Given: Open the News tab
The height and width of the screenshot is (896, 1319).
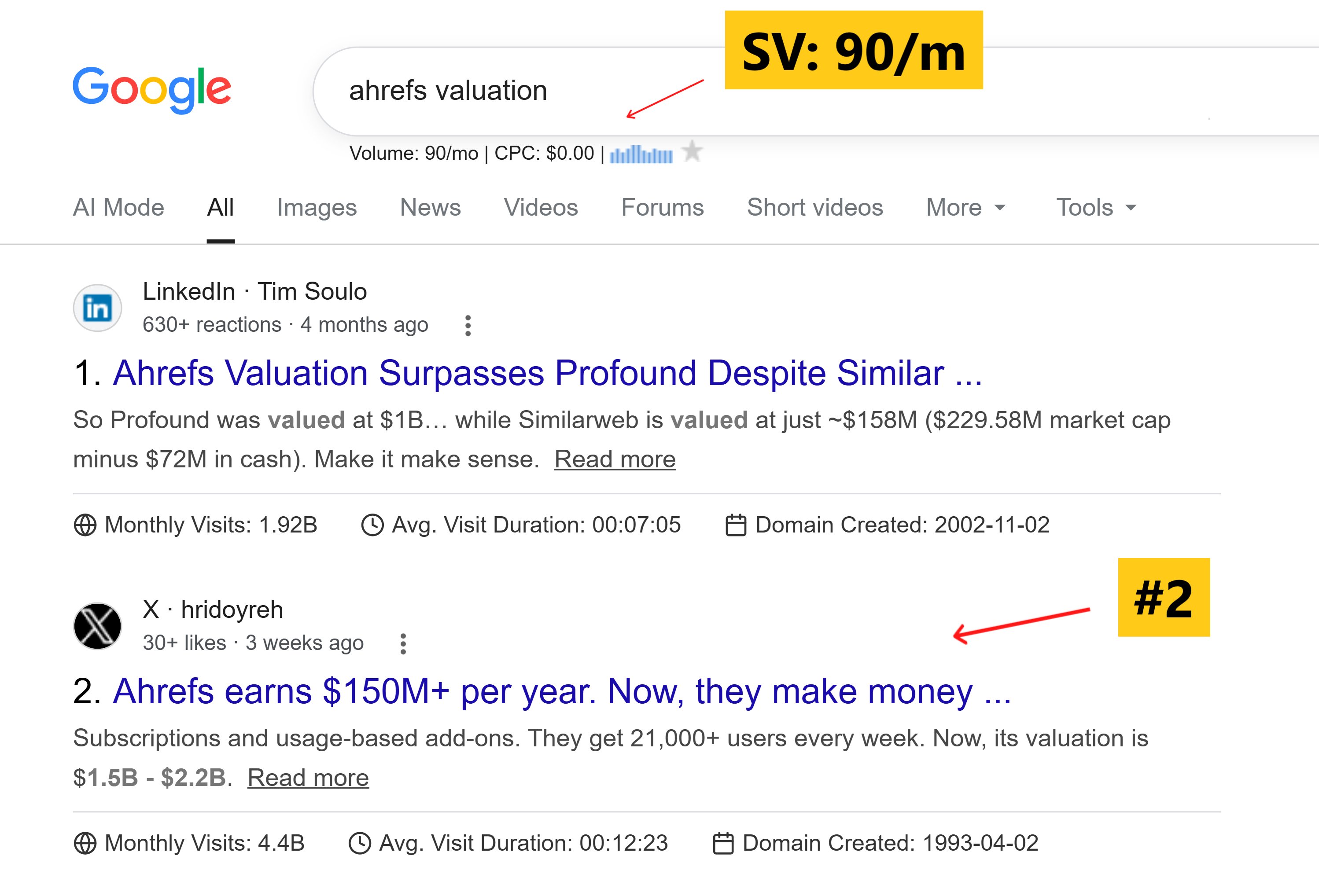Looking at the screenshot, I should (x=430, y=207).
